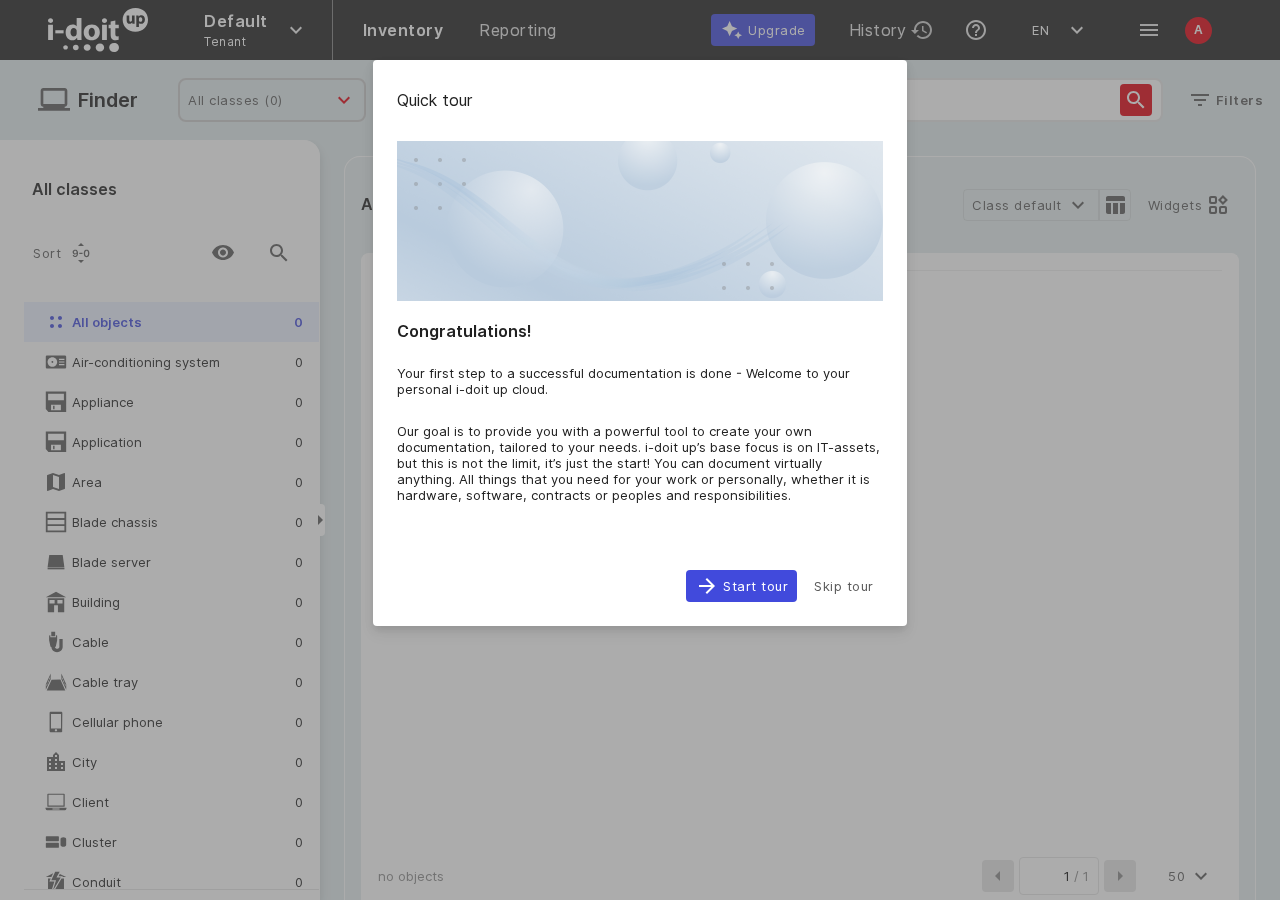Click the Cable plug icon
Image resolution: width=1280 pixels, height=900 pixels.
click(56, 642)
